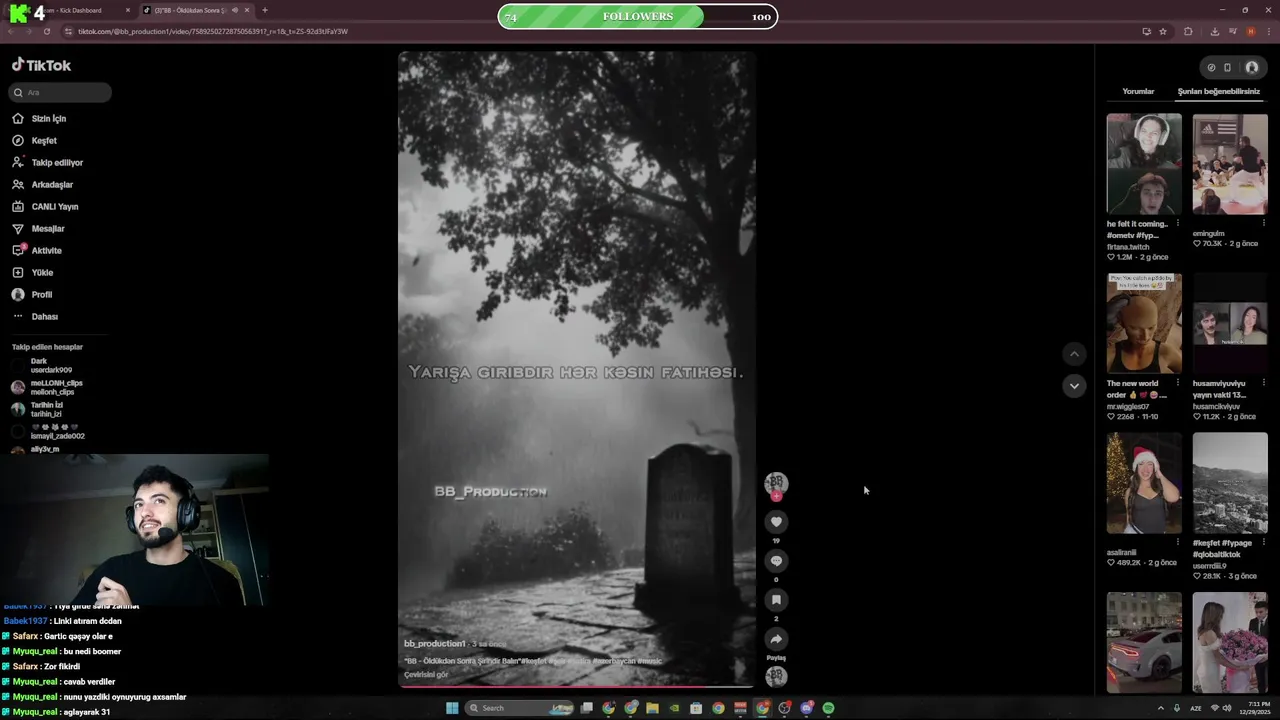Image resolution: width=1280 pixels, height=720 pixels.
Task: Open the Windows Start menu
Action: click(x=452, y=708)
